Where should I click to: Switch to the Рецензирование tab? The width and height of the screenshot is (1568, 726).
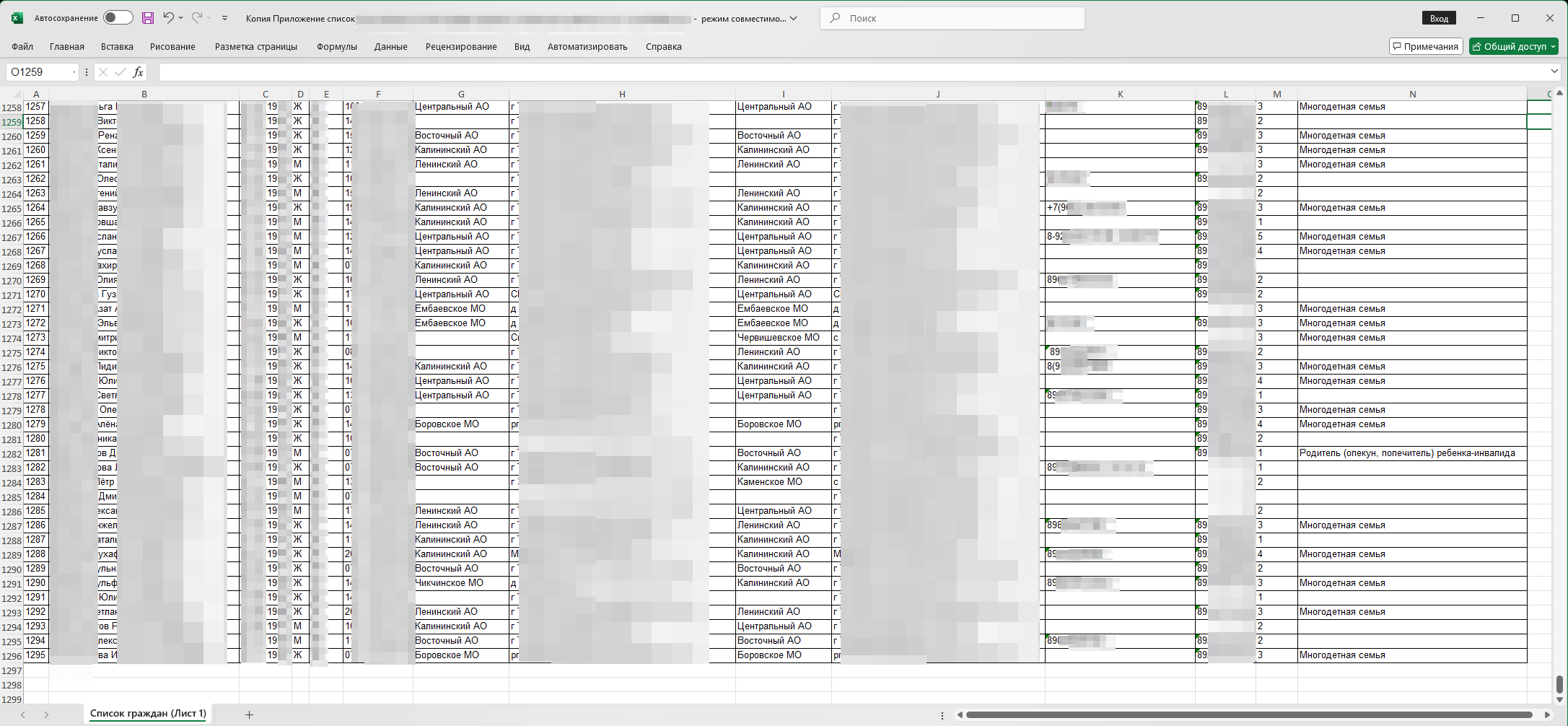[461, 46]
